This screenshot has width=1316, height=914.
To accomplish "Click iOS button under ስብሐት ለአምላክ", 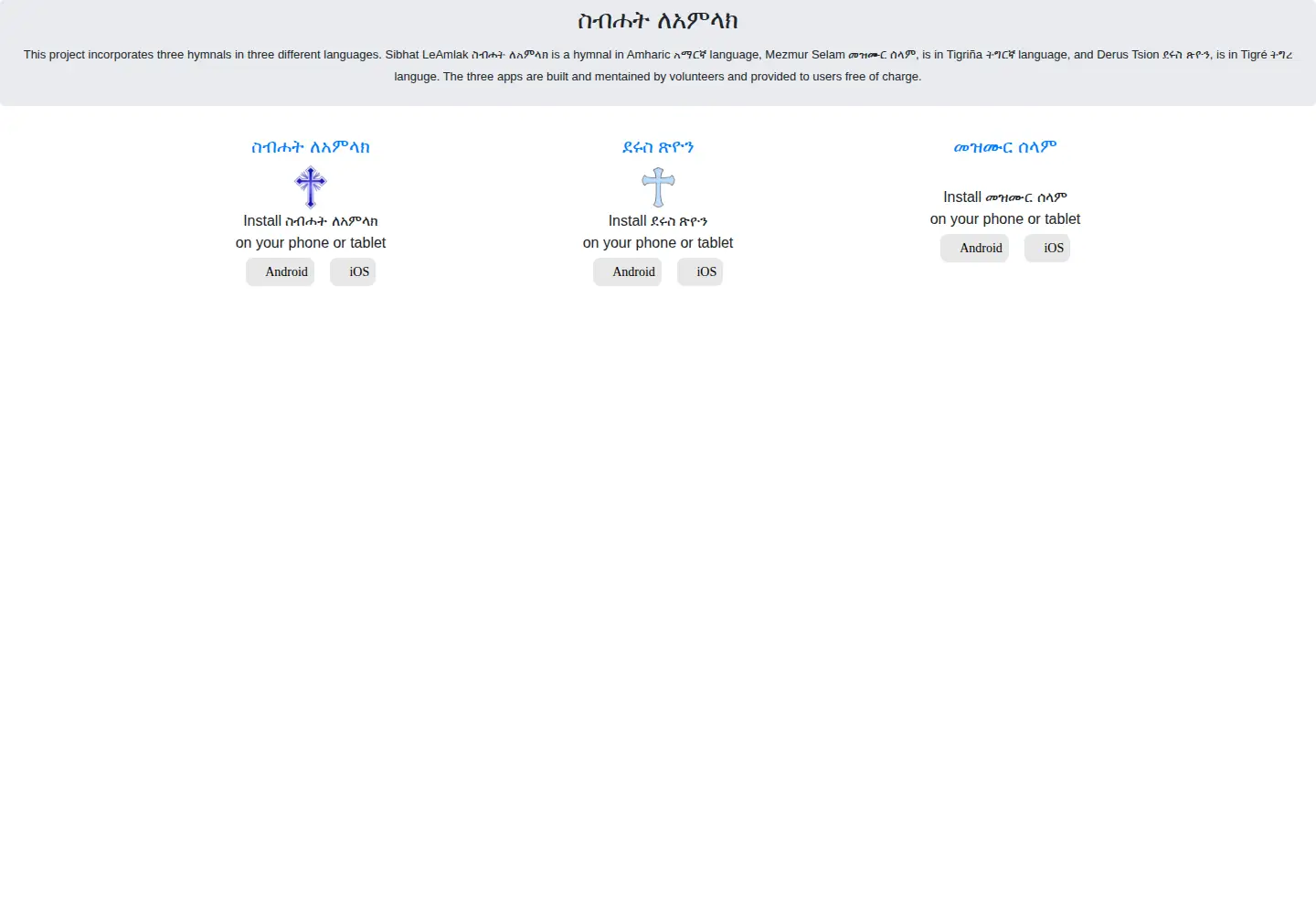I will (353, 271).
